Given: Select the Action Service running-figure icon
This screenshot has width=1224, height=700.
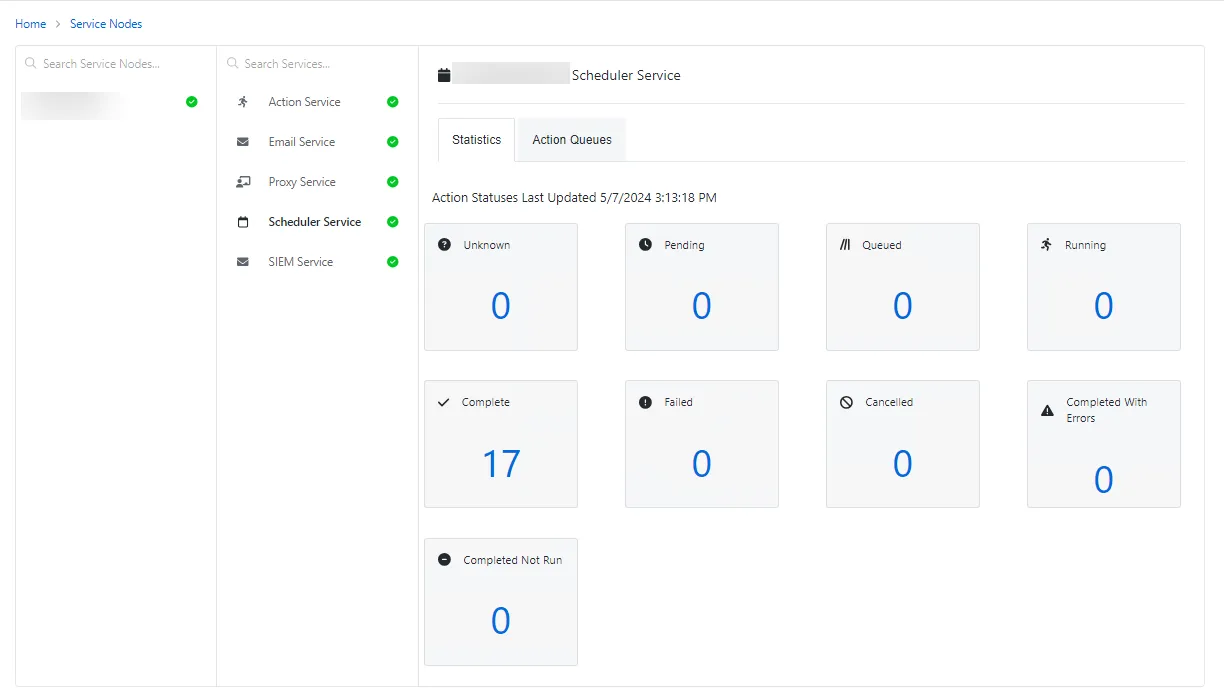Looking at the screenshot, I should (241, 101).
